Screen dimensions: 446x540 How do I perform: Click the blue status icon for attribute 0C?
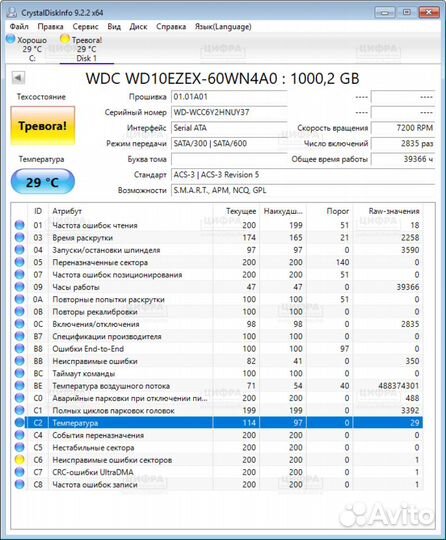[20, 324]
